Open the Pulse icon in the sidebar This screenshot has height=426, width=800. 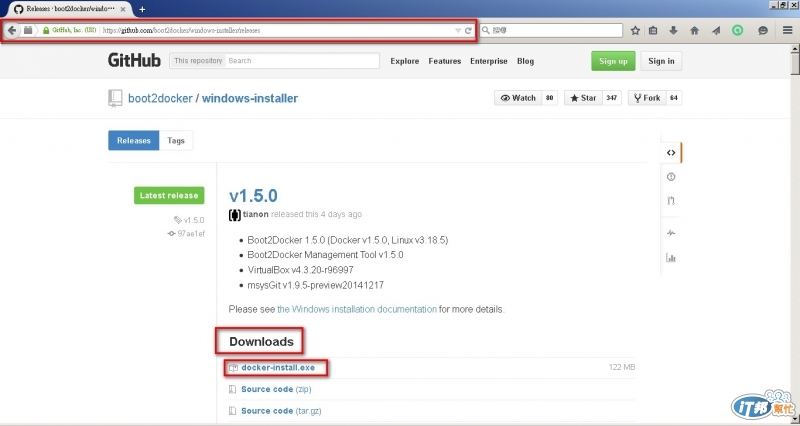tap(671, 233)
